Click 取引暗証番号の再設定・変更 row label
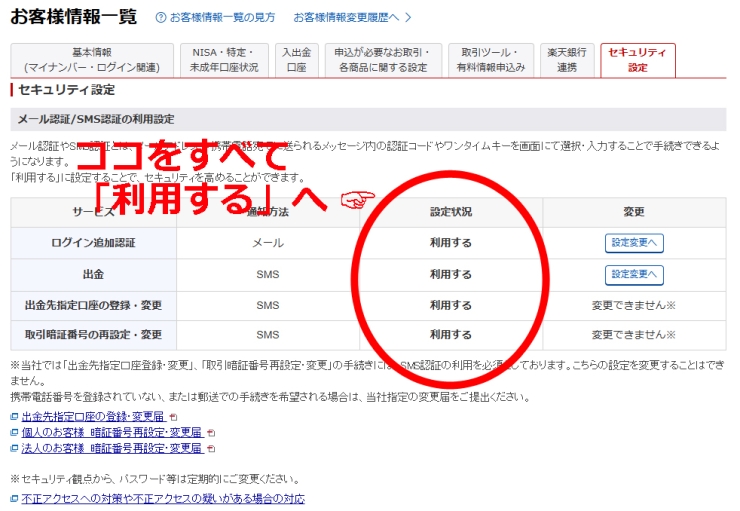The width and height of the screenshot is (740, 511). (x=93, y=335)
